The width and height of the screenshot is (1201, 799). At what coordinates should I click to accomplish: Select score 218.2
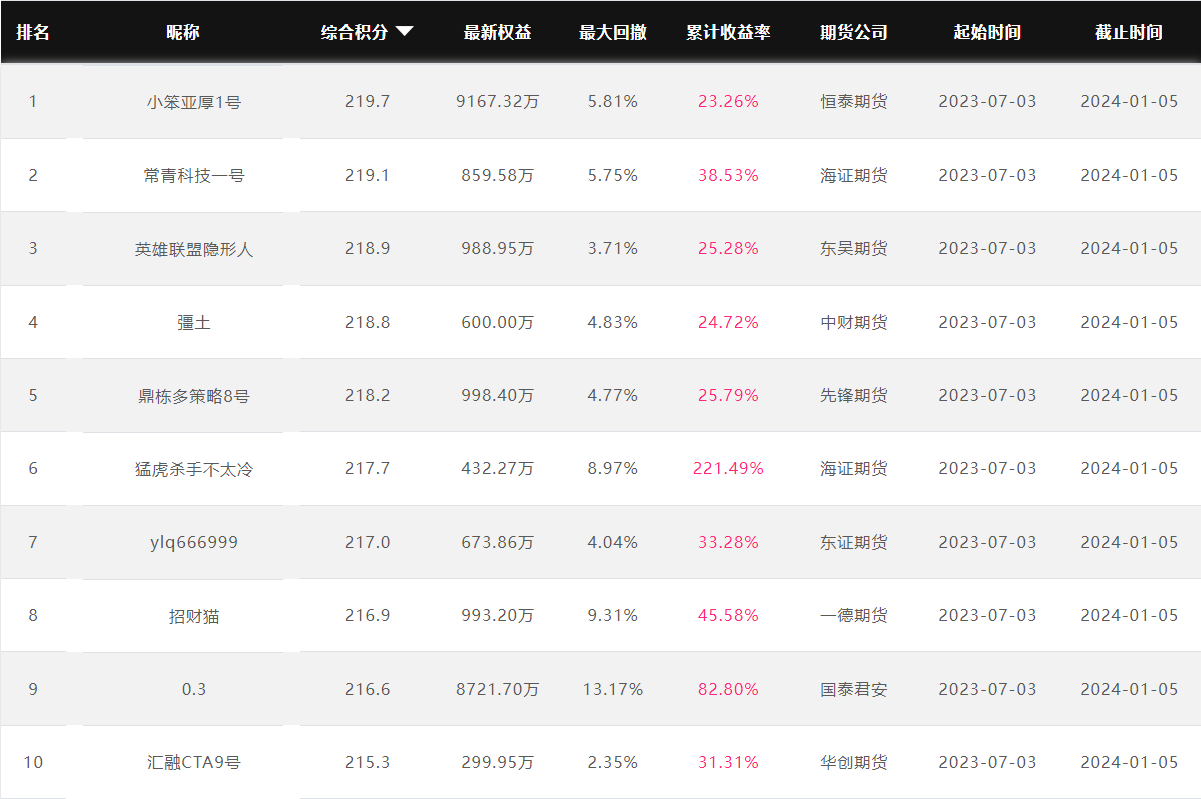click(367, 395)
